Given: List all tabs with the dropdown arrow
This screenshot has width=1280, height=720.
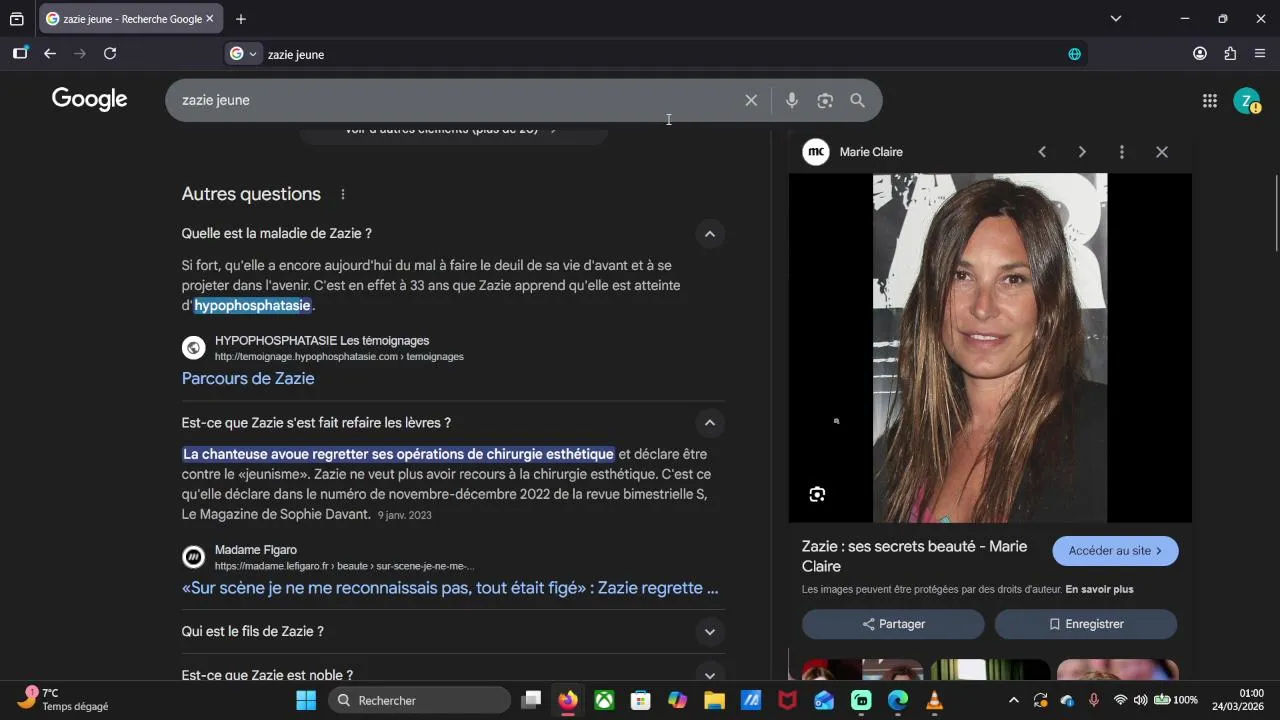Looking at the screenshot, I should point(1116,19).
